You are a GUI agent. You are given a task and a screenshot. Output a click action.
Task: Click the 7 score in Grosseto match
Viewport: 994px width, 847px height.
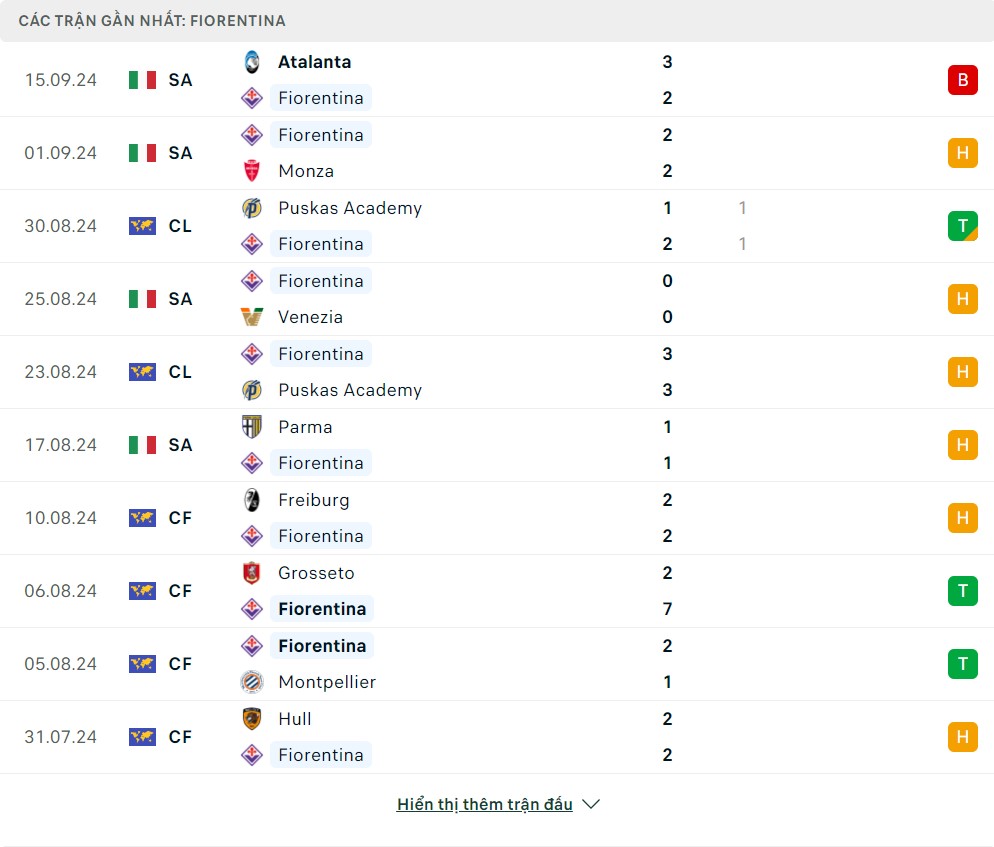[x=667, y=609]
